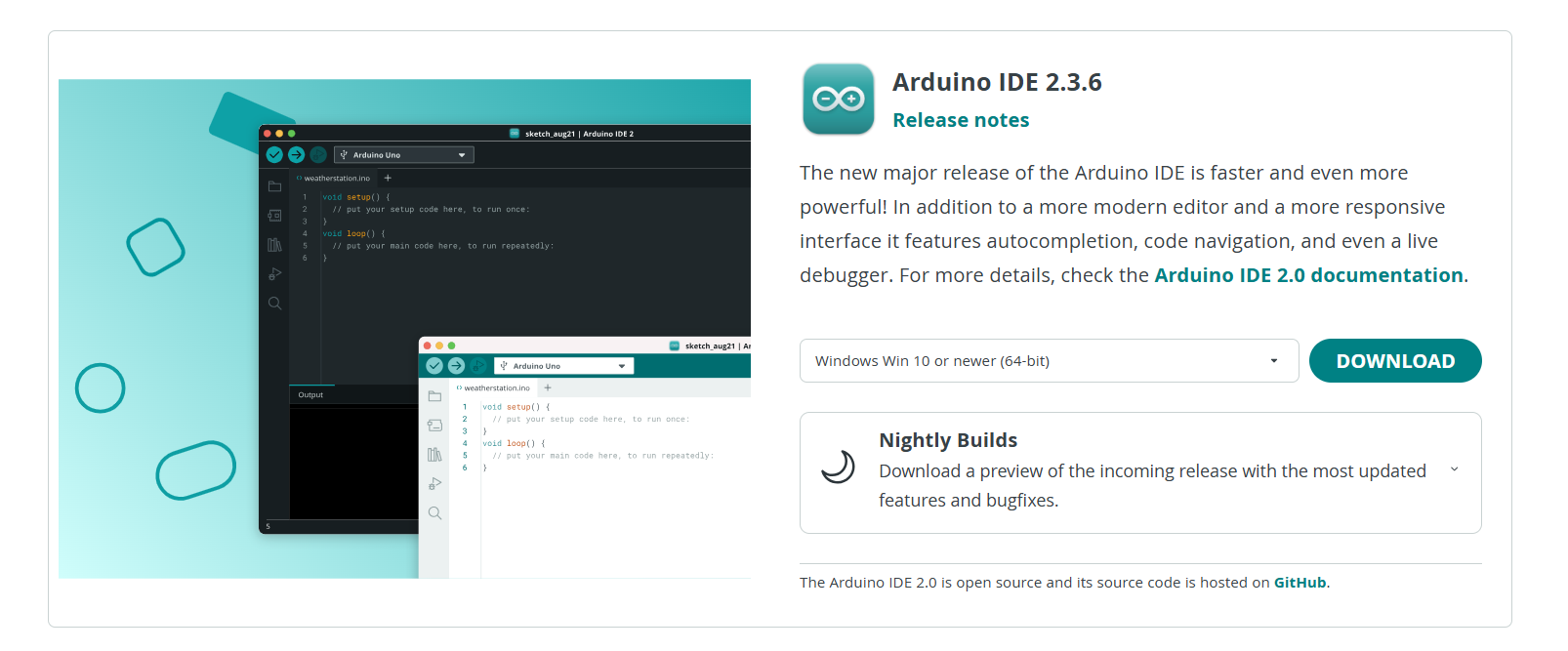Click the Verify checkmark in the light IDE window
1568x651 pixels.
tap(434, 366)
